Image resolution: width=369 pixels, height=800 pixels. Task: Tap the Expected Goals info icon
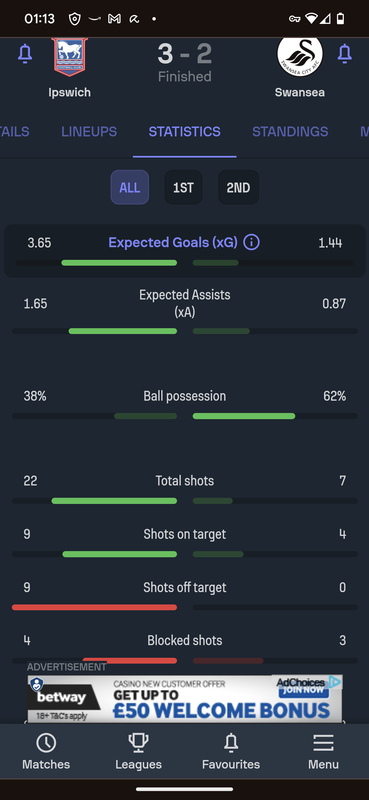(251, 242)
